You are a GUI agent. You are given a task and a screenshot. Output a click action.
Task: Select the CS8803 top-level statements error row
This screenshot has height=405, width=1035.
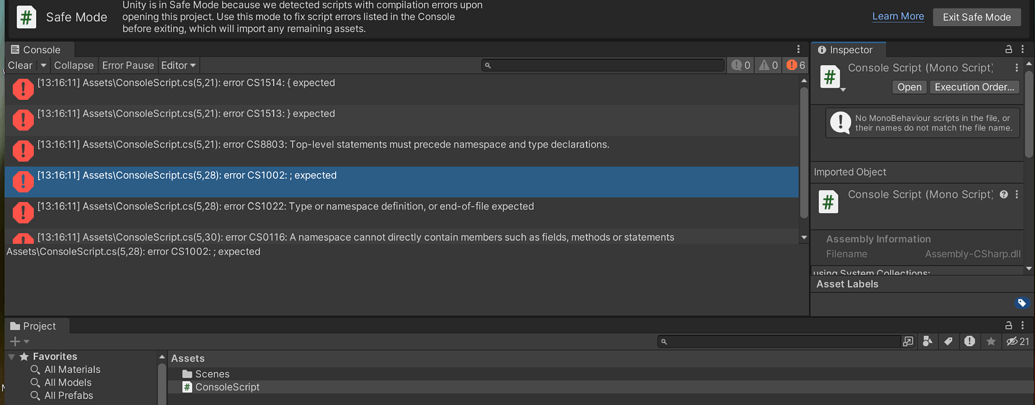click(x=402, y=150)
